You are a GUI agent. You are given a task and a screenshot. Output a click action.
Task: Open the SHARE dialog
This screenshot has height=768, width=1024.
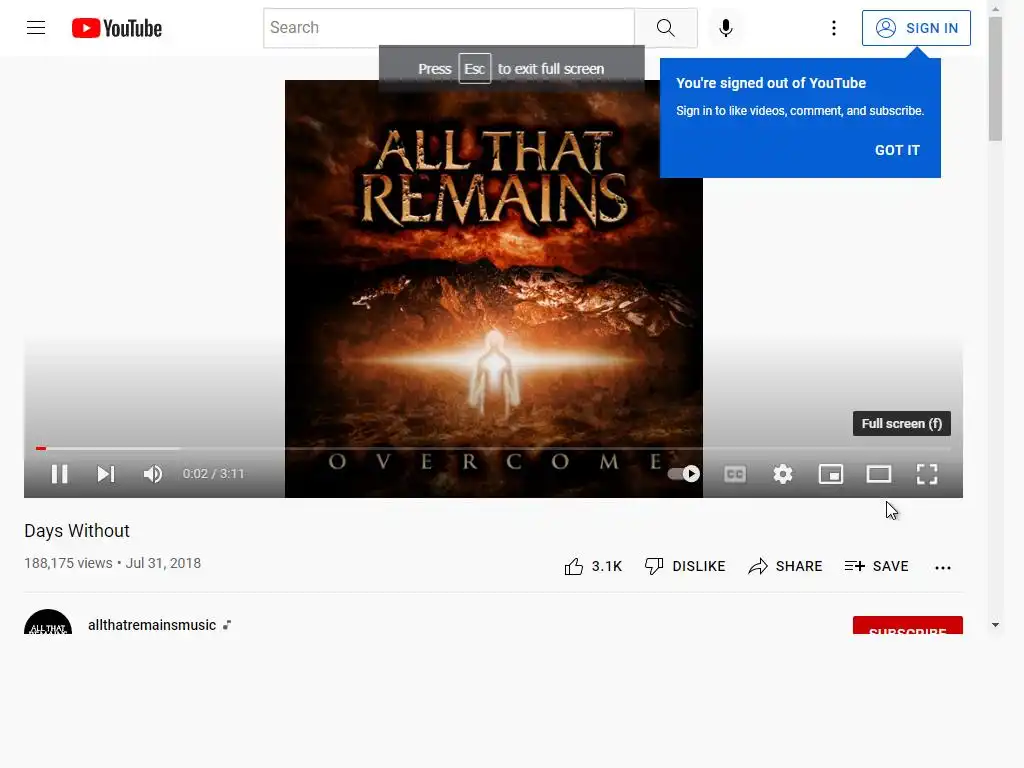tap(785, 566)
